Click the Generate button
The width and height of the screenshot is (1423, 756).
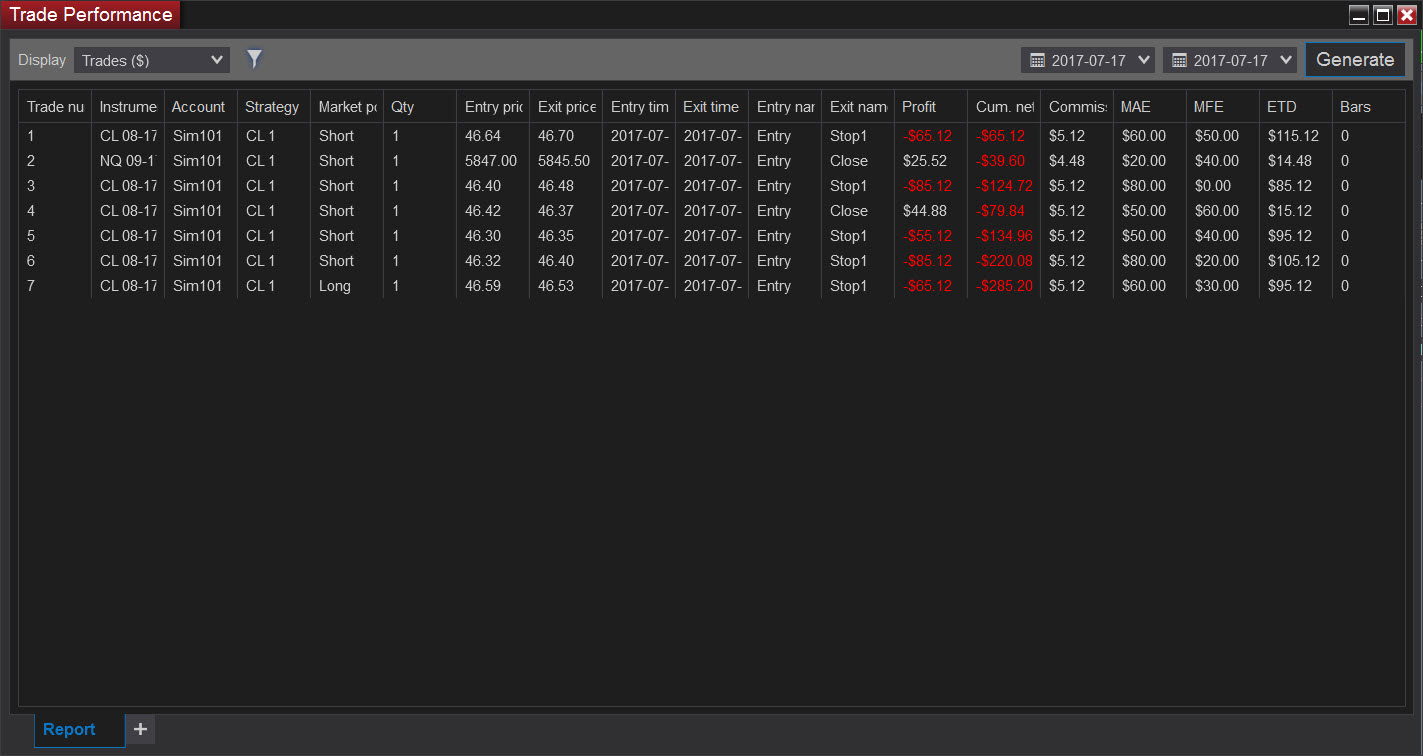pyautogui.click(x=1355, y=59)
